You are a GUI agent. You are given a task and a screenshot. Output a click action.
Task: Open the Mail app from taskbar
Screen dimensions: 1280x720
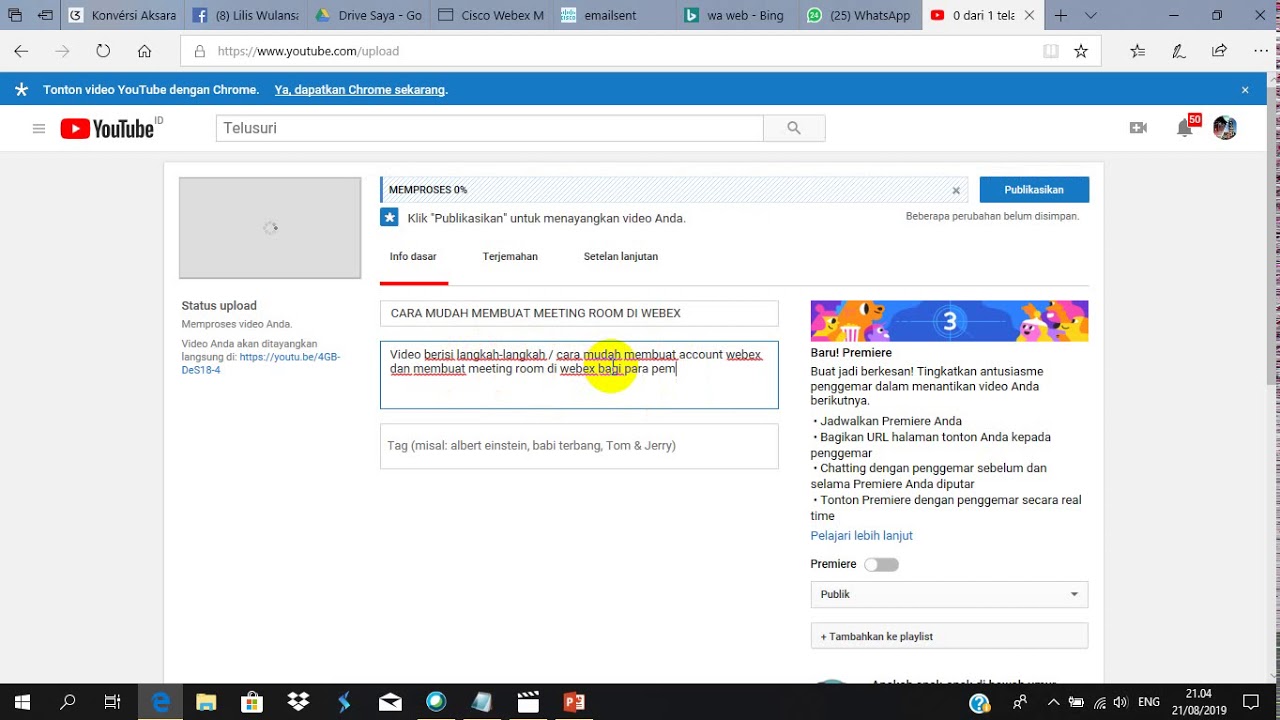pos(390,702)
